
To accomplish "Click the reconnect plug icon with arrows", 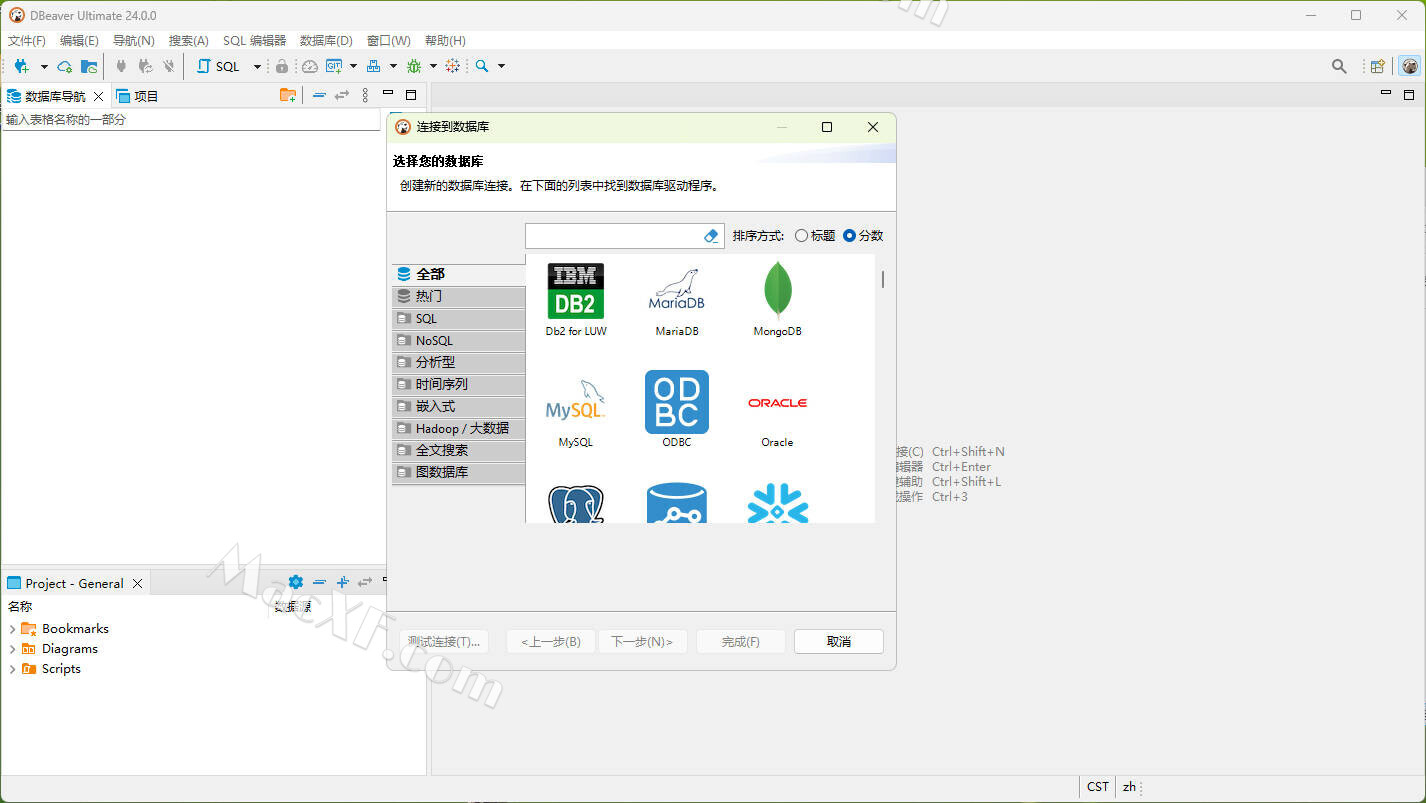I will 145,66.
